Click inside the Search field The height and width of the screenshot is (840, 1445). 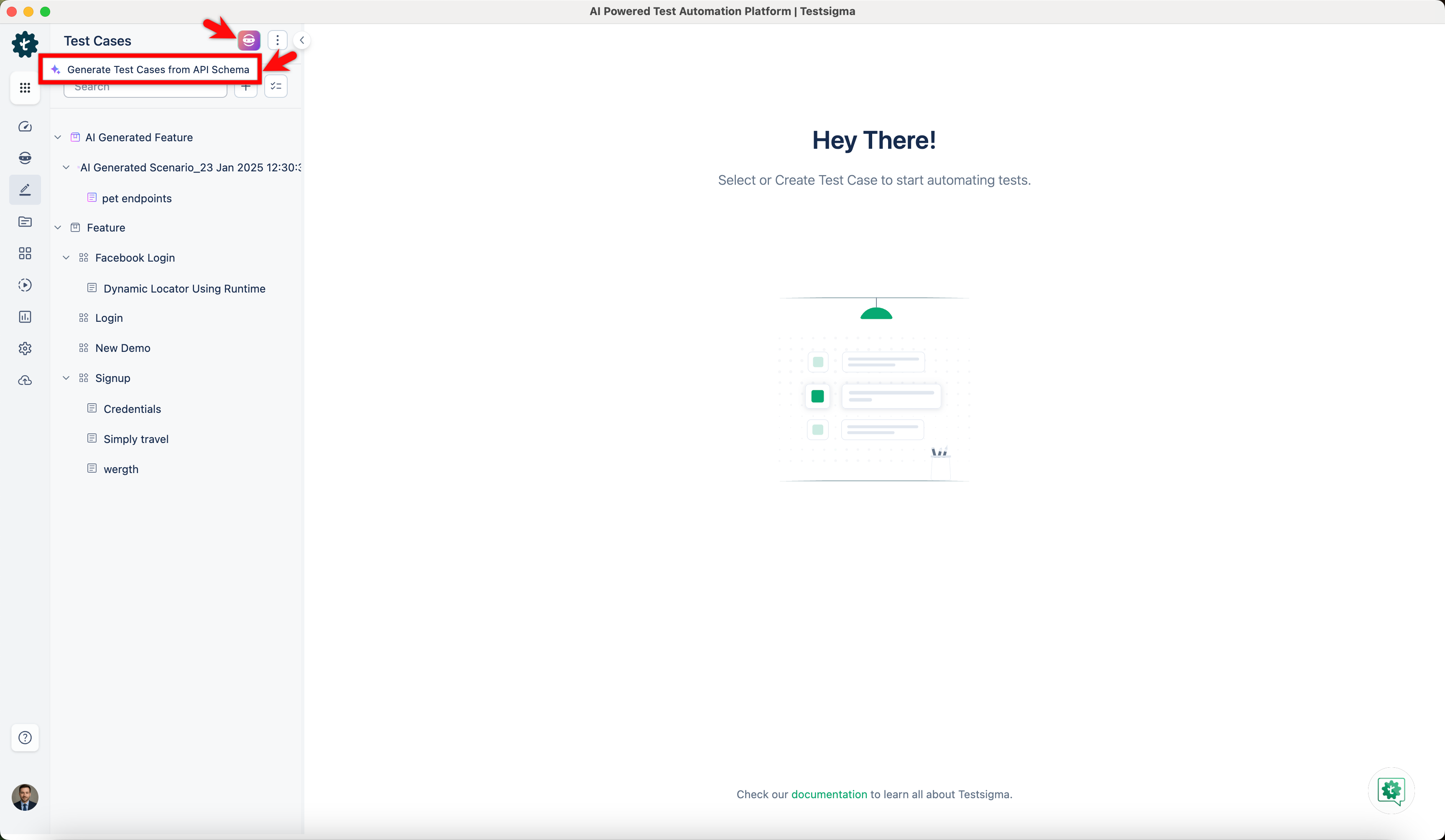(x=143, y=87)
